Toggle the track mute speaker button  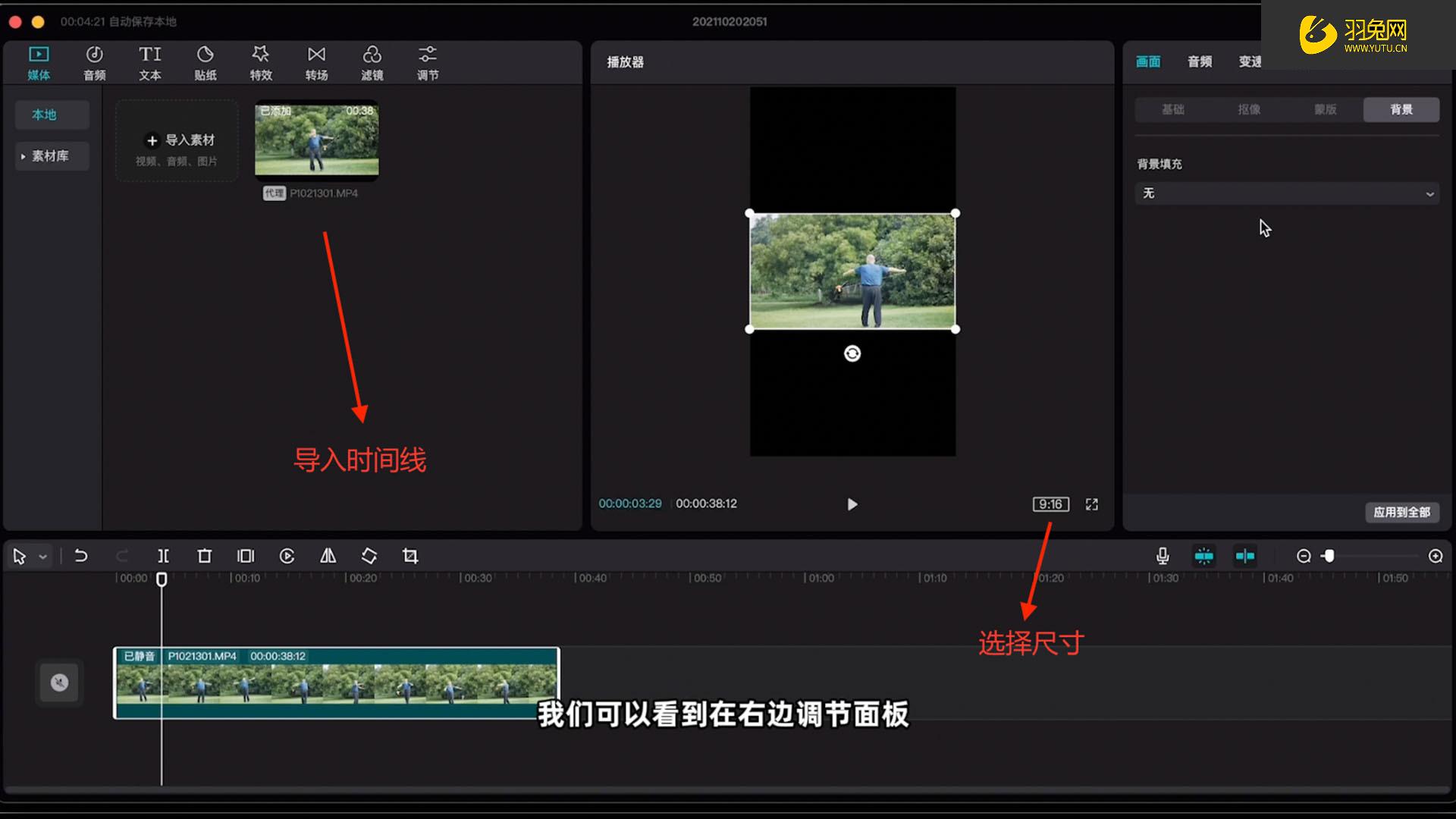tap(59, 682)
